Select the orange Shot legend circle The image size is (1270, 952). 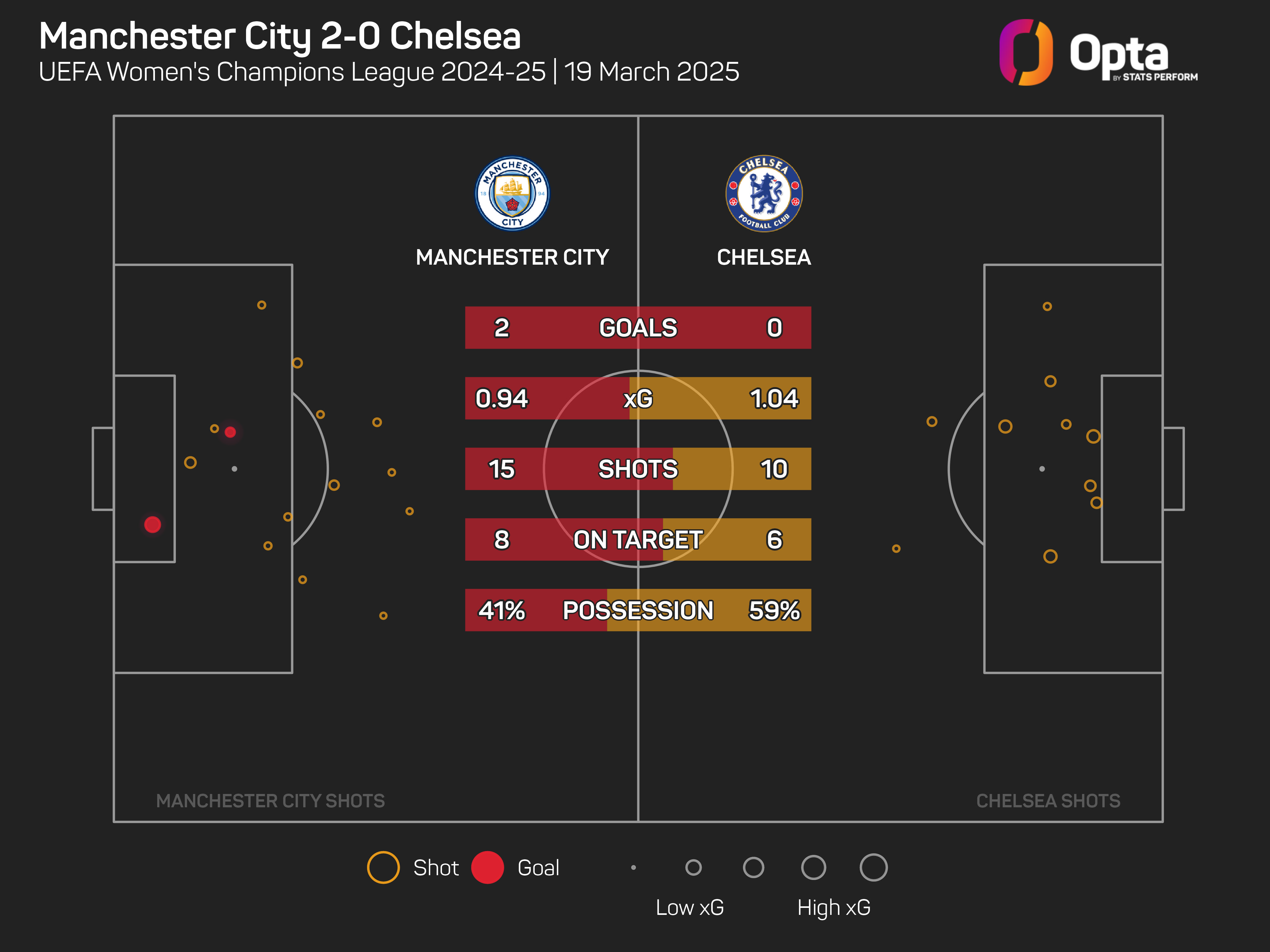pyautogui.click(x=383, y=867)
